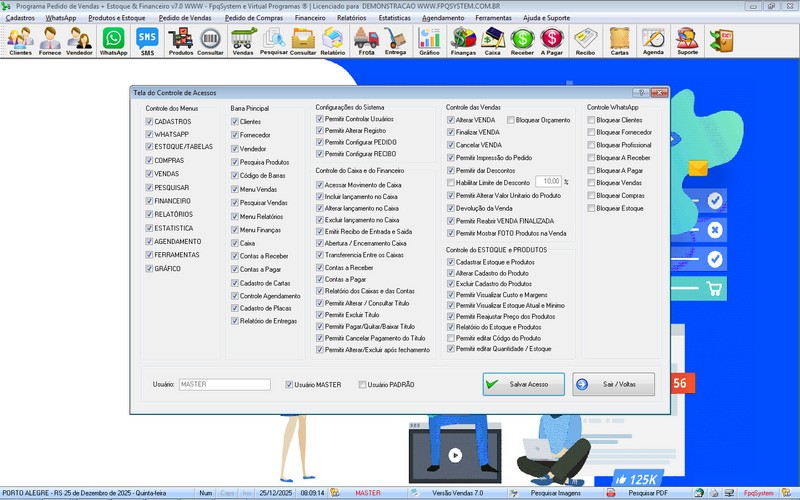This screenshot has width=800, height=500.
Task: Open the Suporte toolbar icon
Action: click(x=687, y=41)
